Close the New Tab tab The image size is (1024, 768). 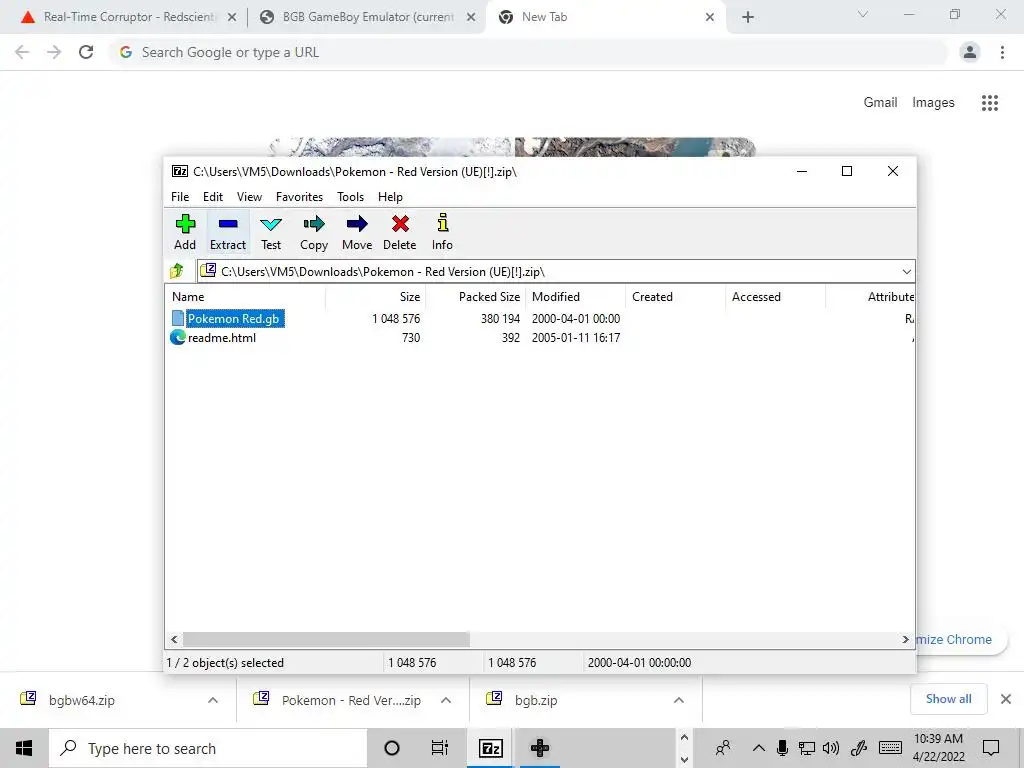(710, 18)
